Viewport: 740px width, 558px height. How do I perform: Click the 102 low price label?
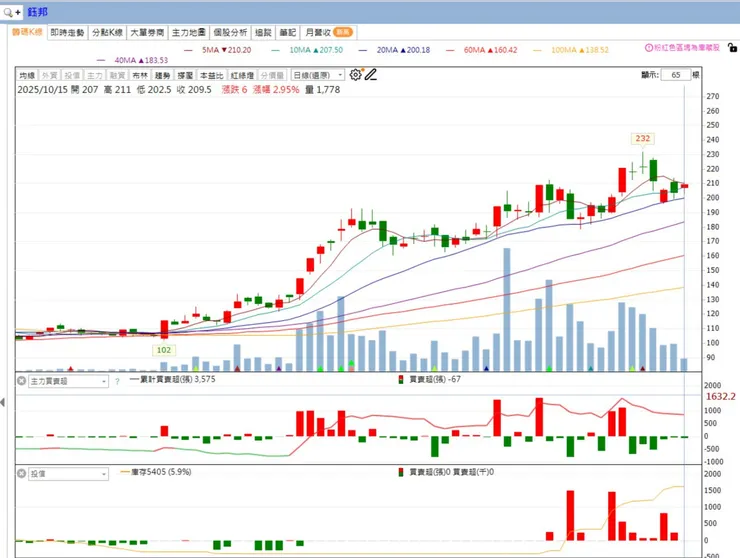click(164, 350)
